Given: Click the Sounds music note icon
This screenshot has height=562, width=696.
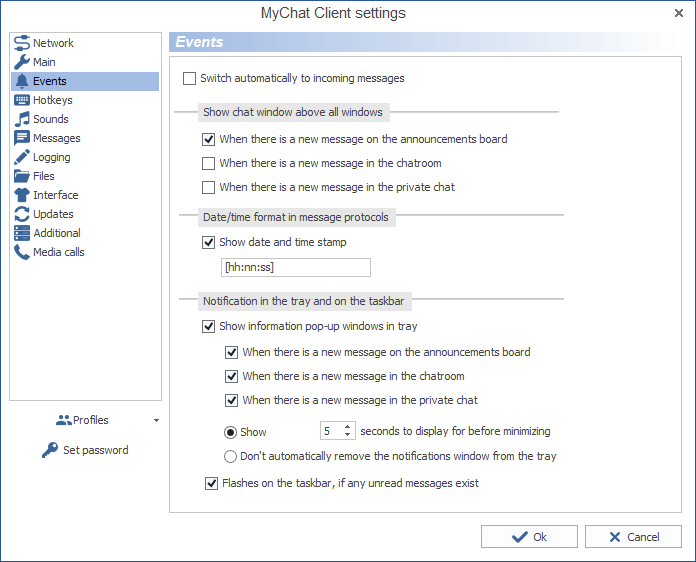Looking at the screenshot, I should pos(22,119).
